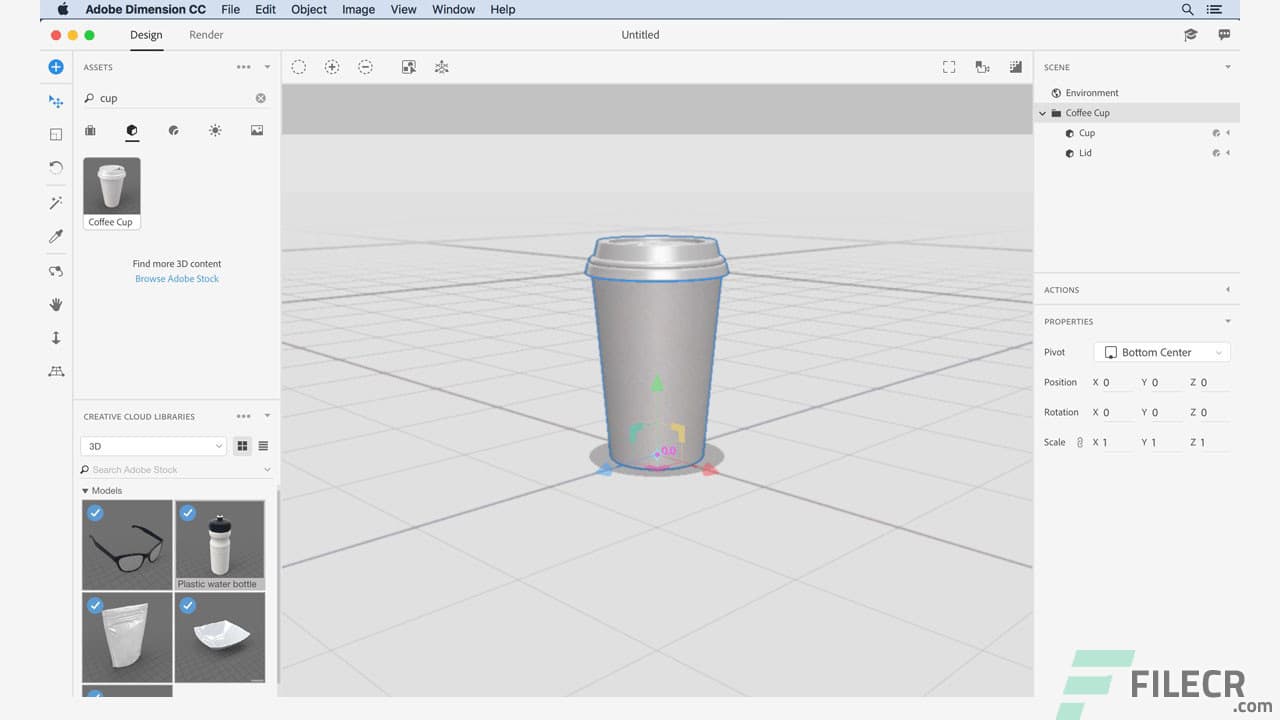Image resolution: width=1280 pixels, height=720 pixels.
Task: Select the Eyedropper sampling tool
Action: [x=56, y=236]
